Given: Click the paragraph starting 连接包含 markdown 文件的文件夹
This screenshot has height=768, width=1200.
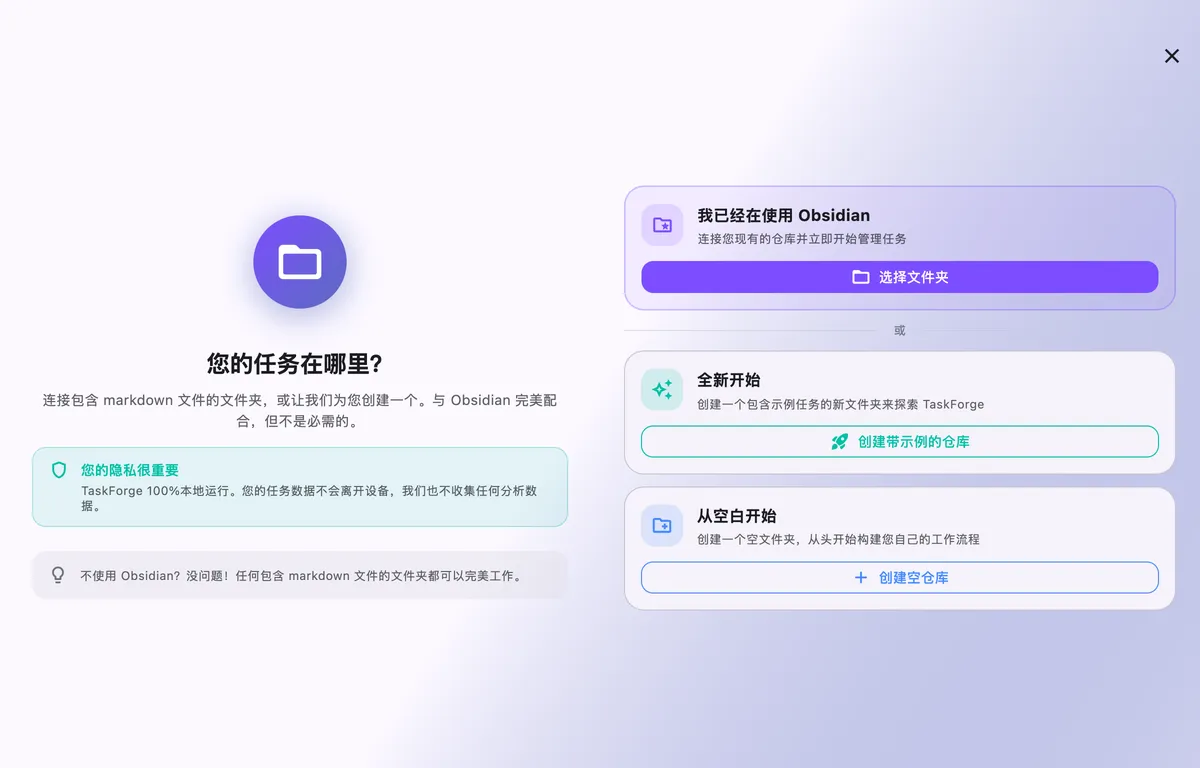Looking at the screenshot, I should point(299,411).
